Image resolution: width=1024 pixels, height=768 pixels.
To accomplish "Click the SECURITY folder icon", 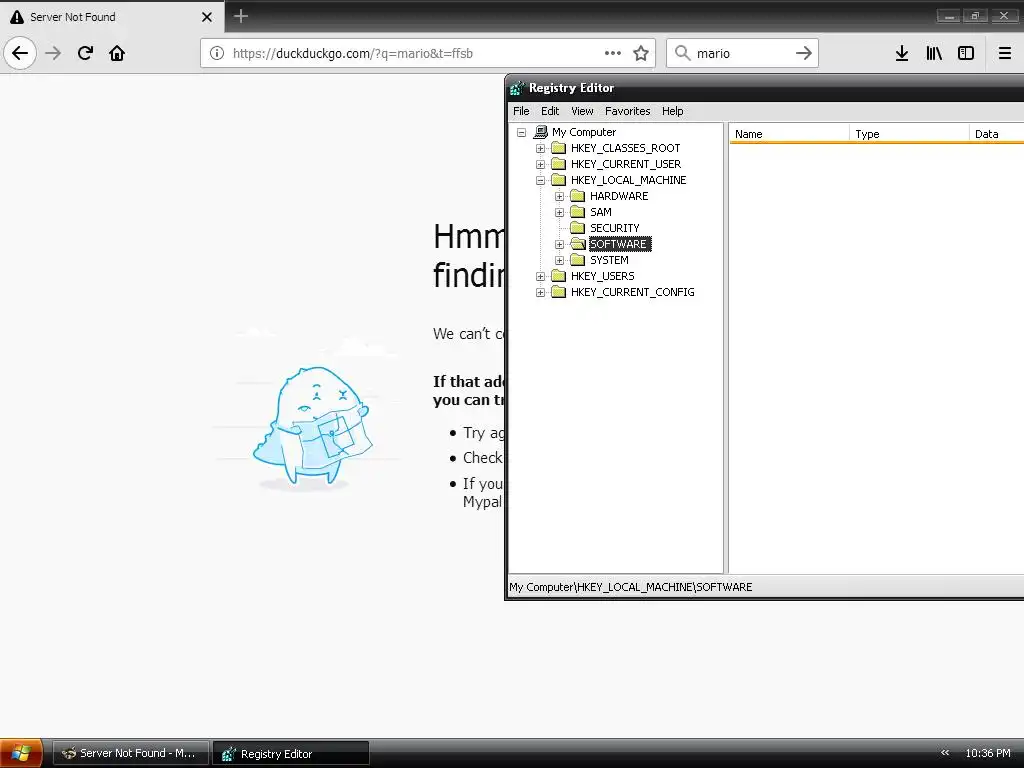I will click(x=577, y=228).
